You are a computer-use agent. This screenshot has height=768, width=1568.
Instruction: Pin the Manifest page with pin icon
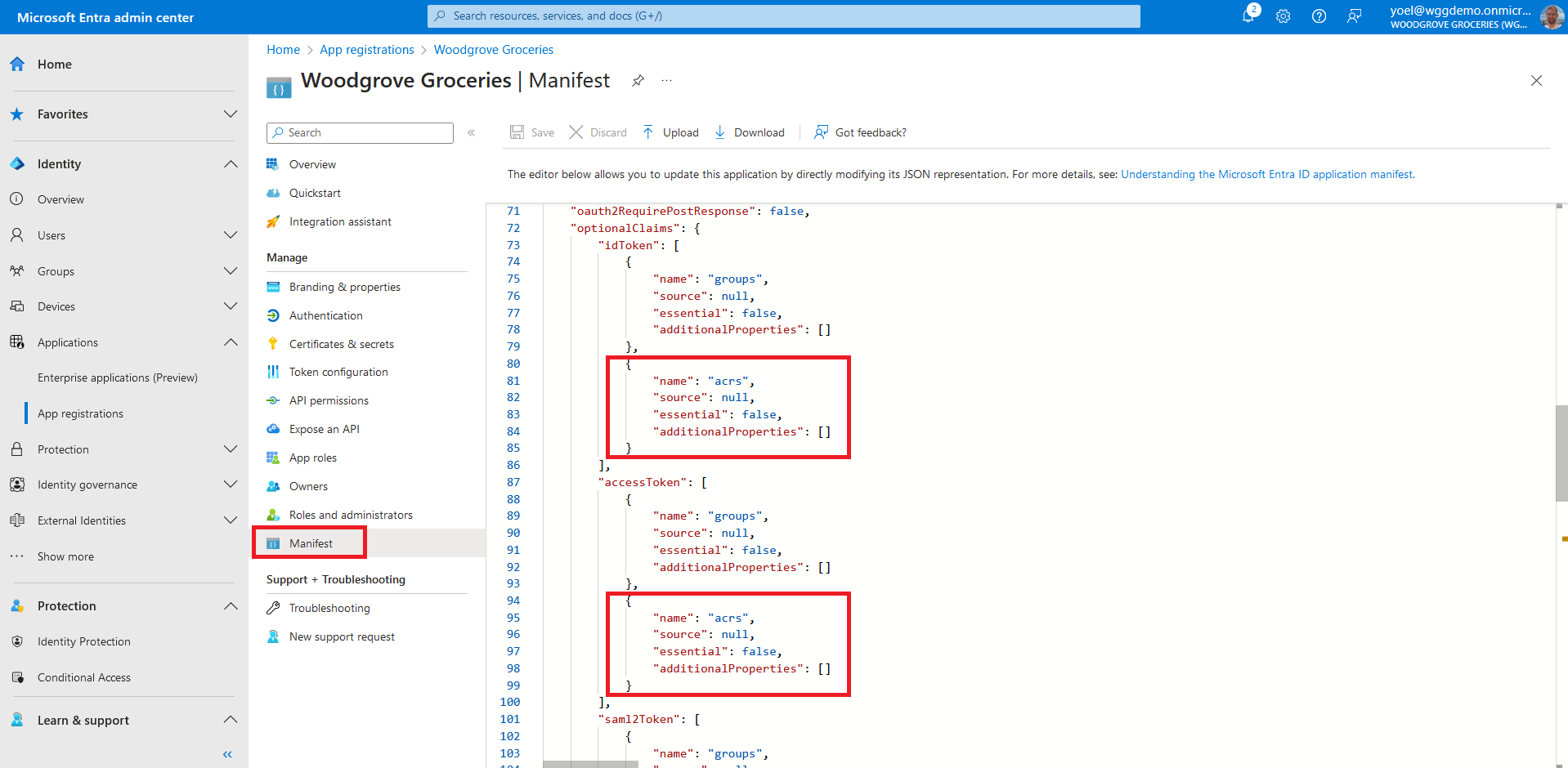(638, 80)
